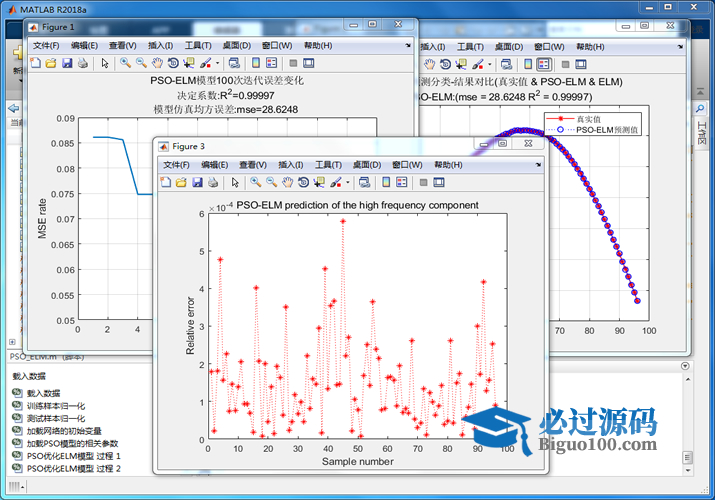Open 桌面(D) menu in background figure window
The image size is (715, 500).
pyautogui.click(x=509, y=47)
